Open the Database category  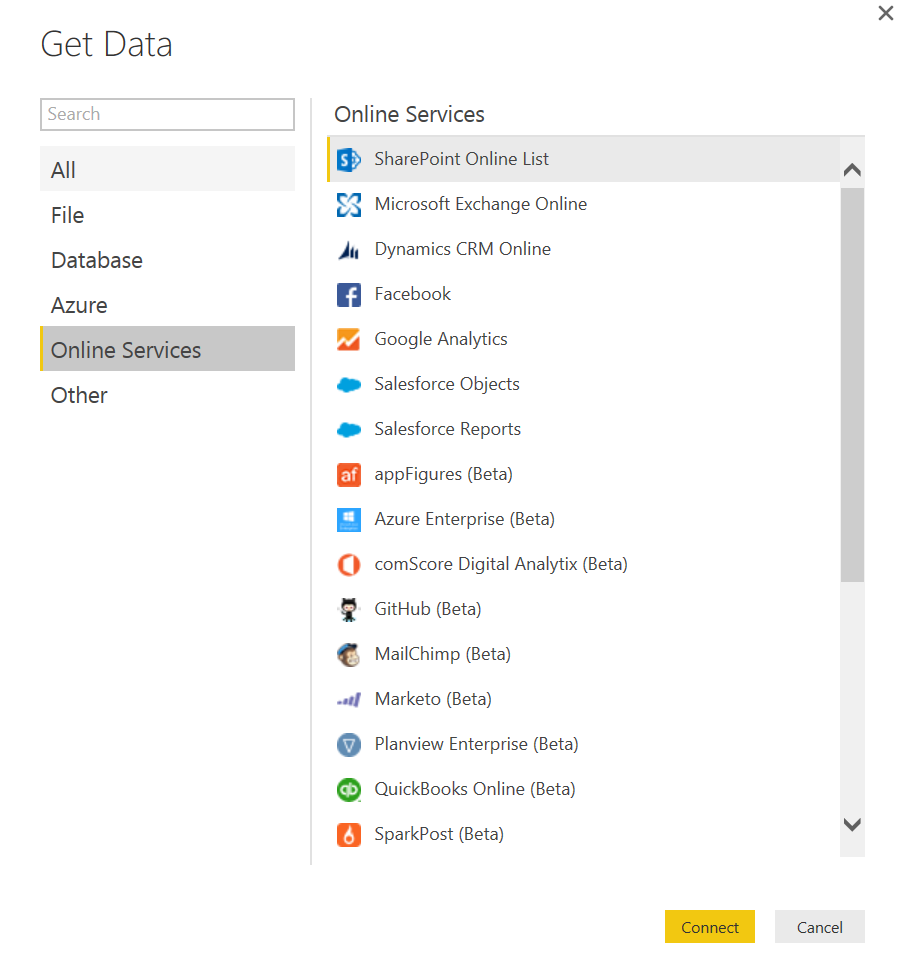point(168,260)
